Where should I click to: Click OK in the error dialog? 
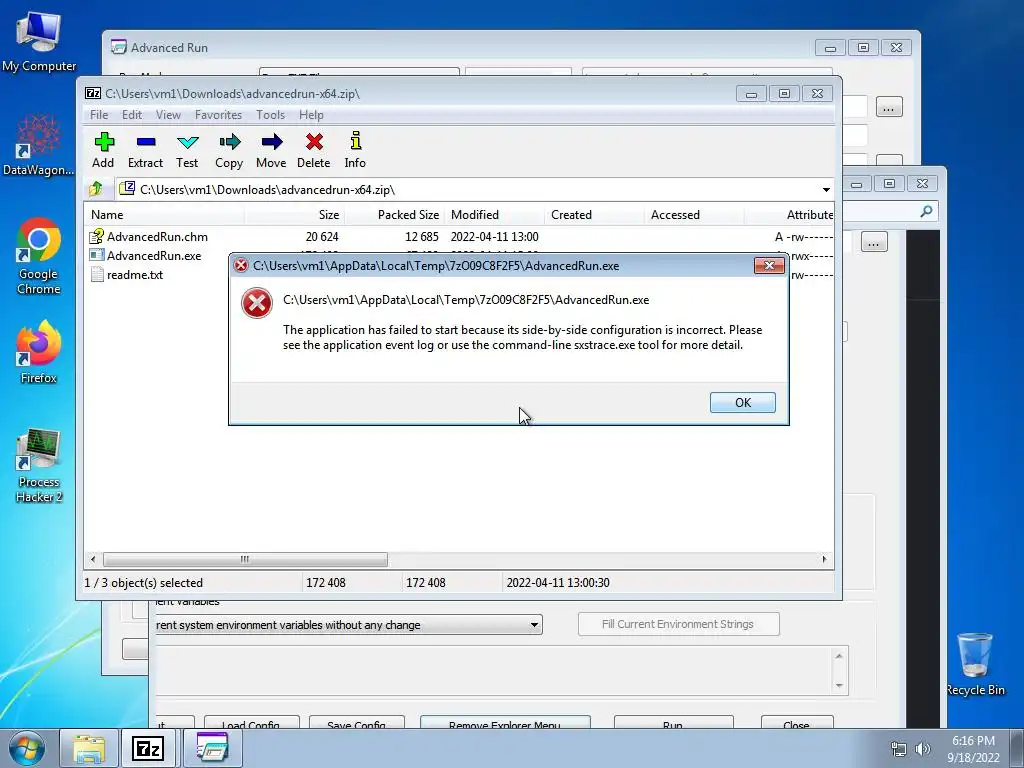(x=743, y=402)
